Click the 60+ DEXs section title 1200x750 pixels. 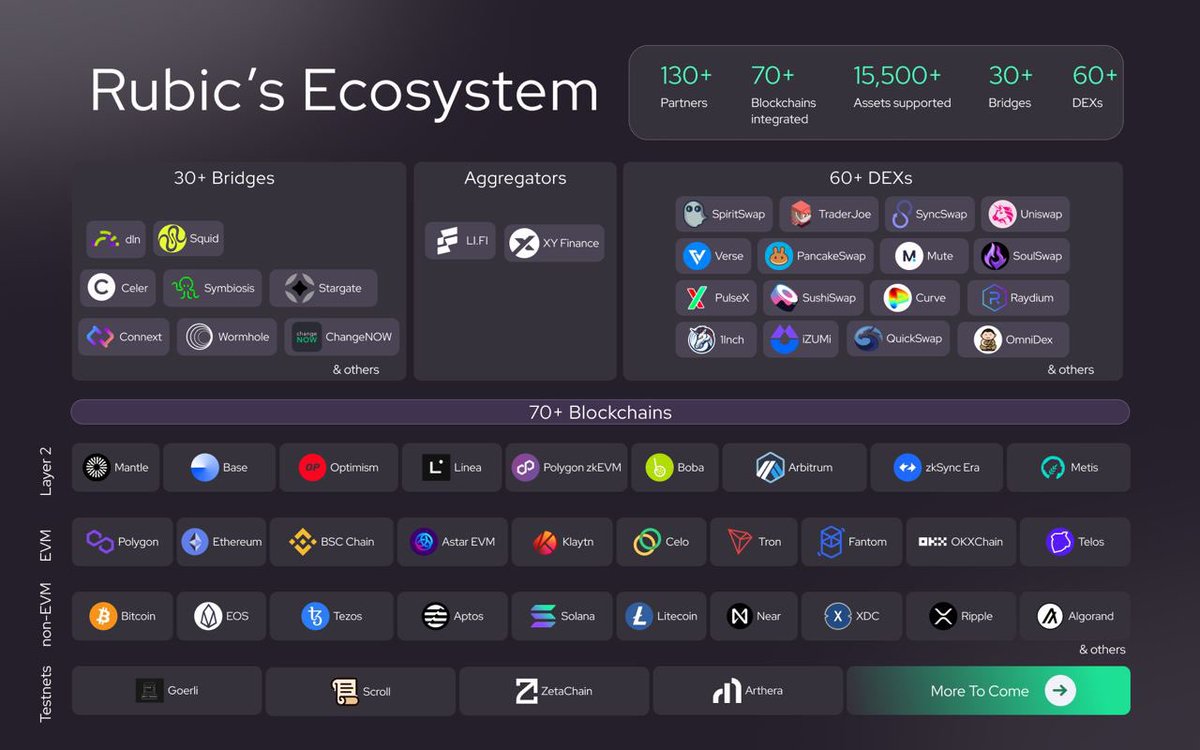click(x=871, y=178)
